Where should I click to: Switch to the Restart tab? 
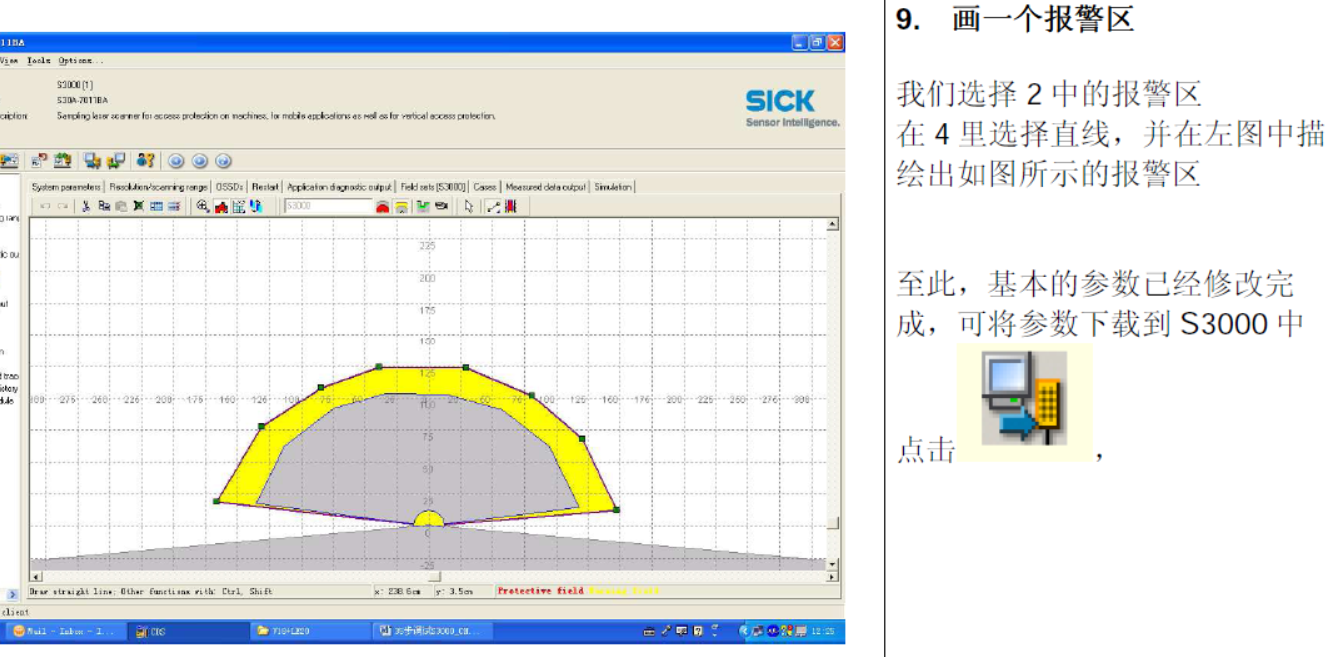(265, 186)
